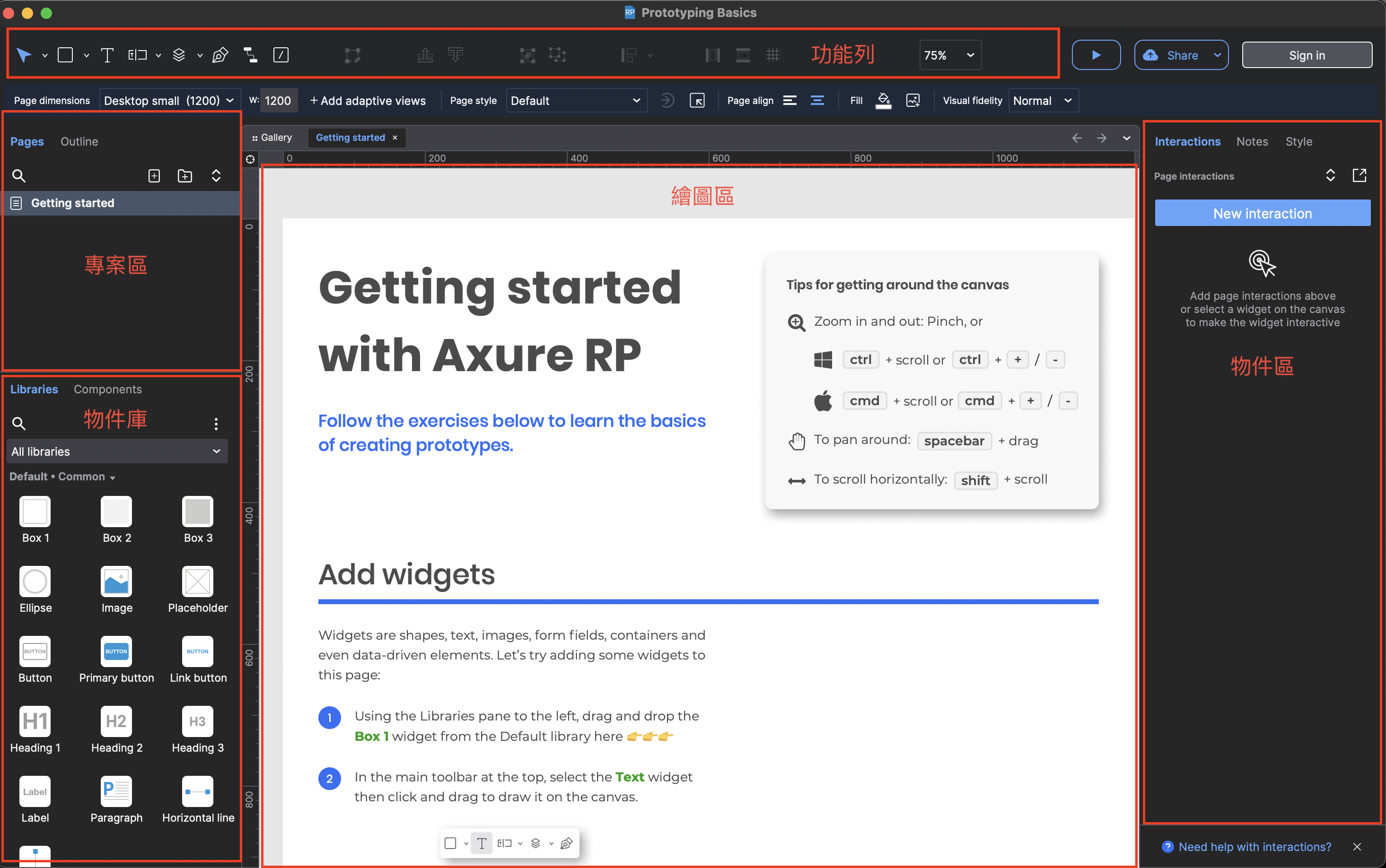Viewport: 1386px width, 868px height.
Task: Search pages with the magnifier icon
Action: tap(19, 176)
